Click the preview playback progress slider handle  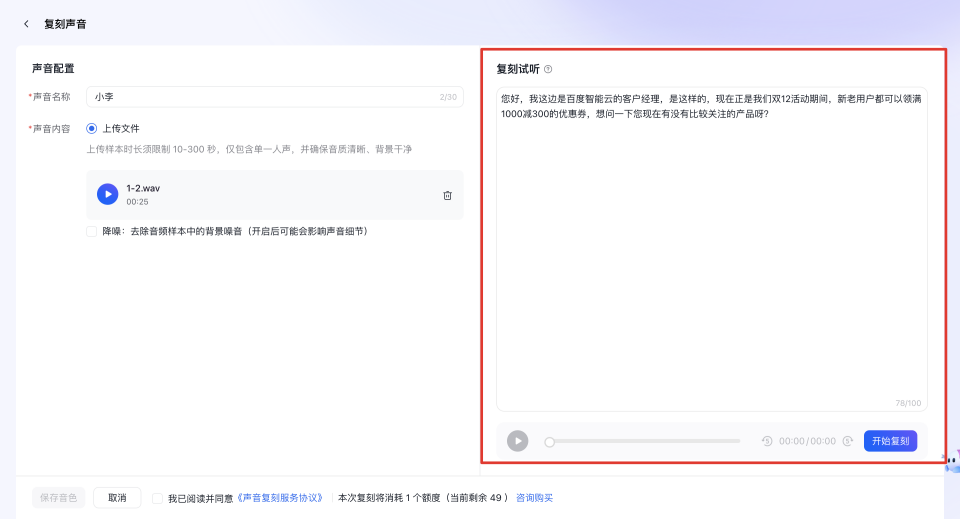point(549,441)
